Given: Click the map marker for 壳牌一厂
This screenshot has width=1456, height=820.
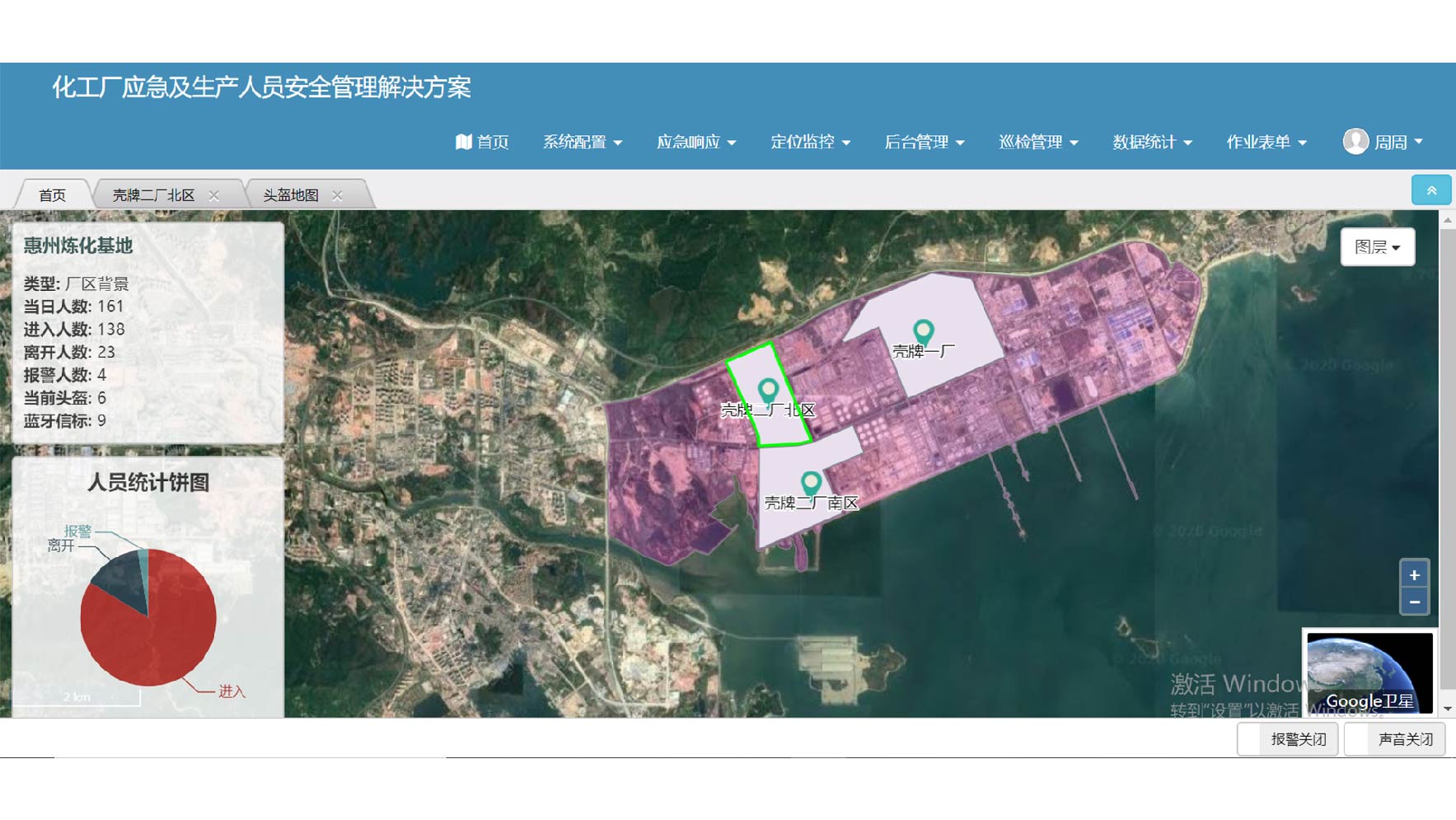Looking at the screenshot, I should coord(923,331).
